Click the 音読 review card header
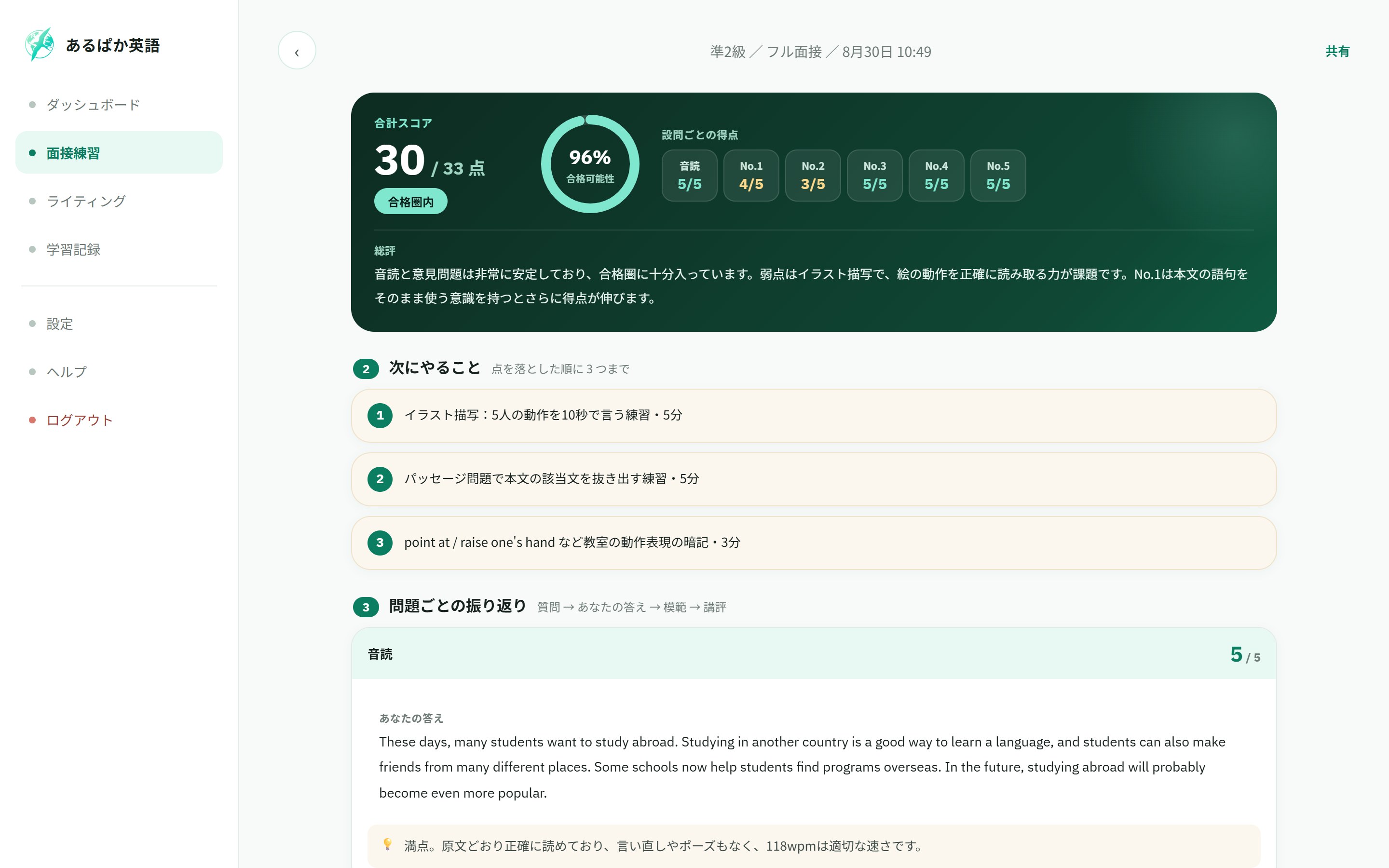Screen dimensions: 1389x868 pyautogui.click(x=814, y=654)
